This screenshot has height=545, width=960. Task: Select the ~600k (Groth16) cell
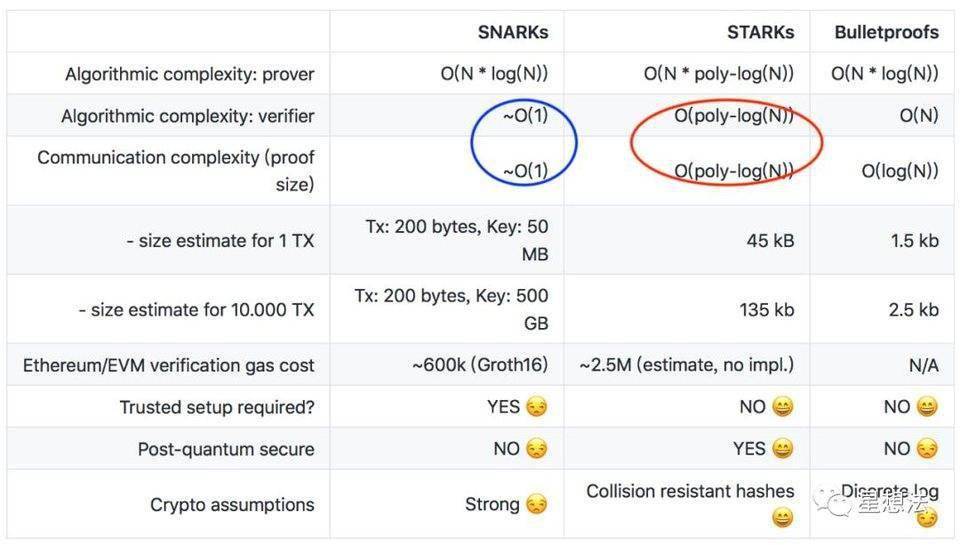[x=479, y=366]
